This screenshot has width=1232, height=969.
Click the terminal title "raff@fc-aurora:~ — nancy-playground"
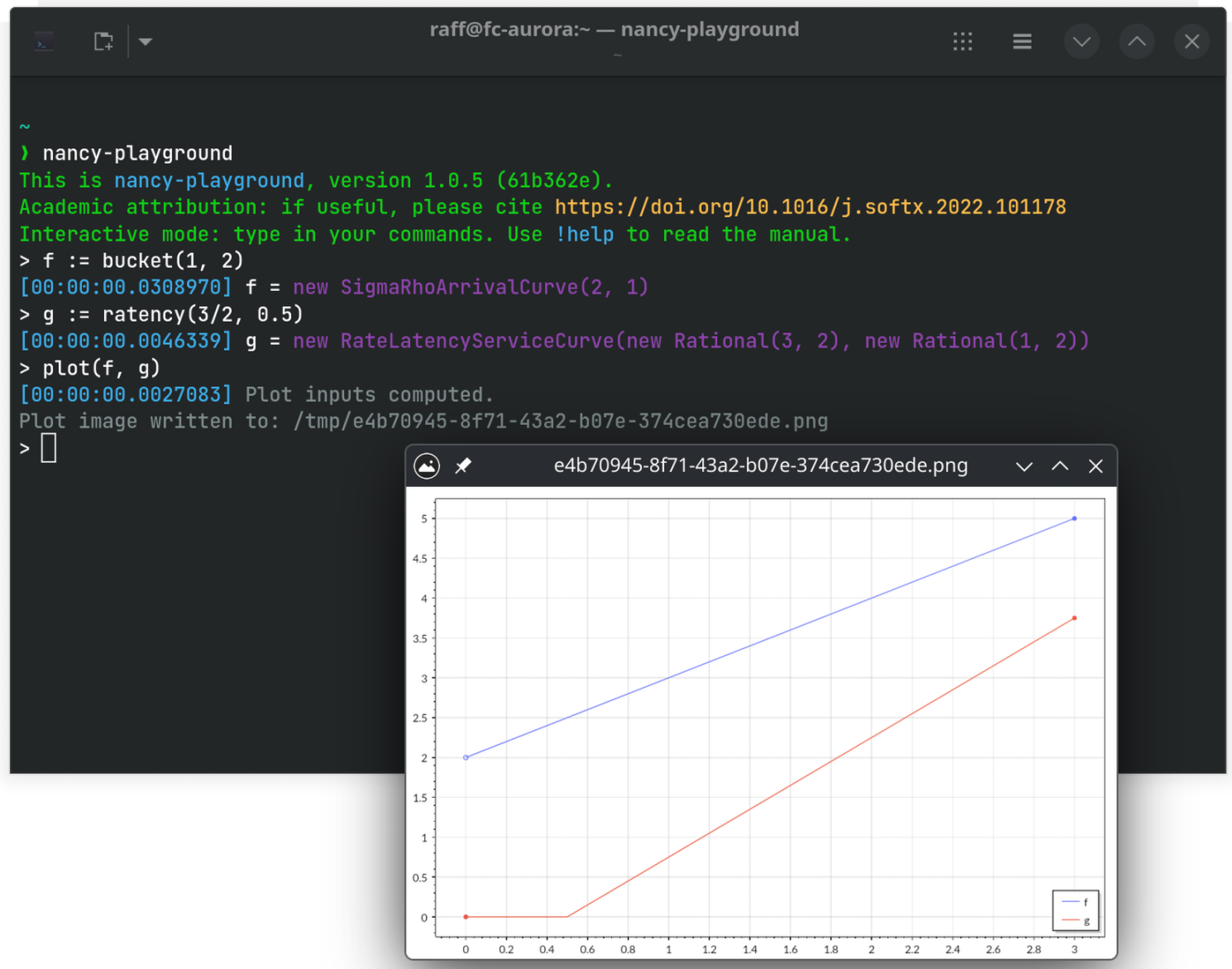coord(614,30)
